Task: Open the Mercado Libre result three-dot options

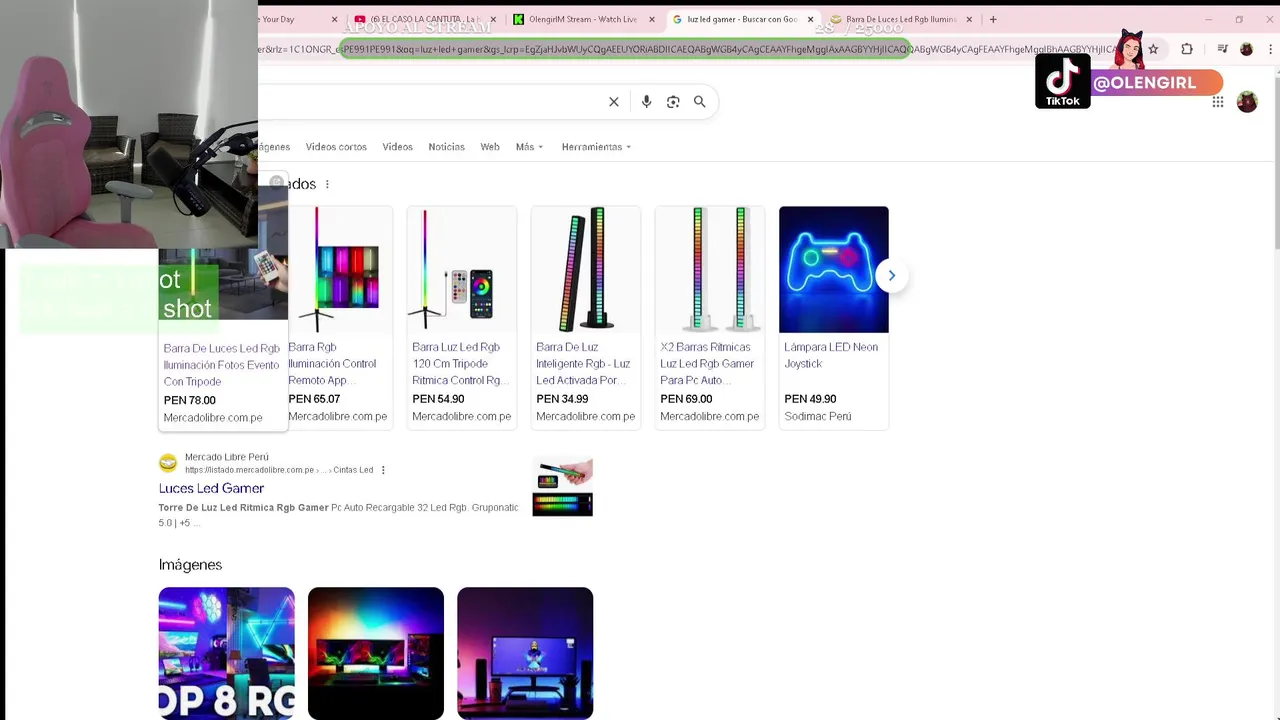Action: point(383,470)
